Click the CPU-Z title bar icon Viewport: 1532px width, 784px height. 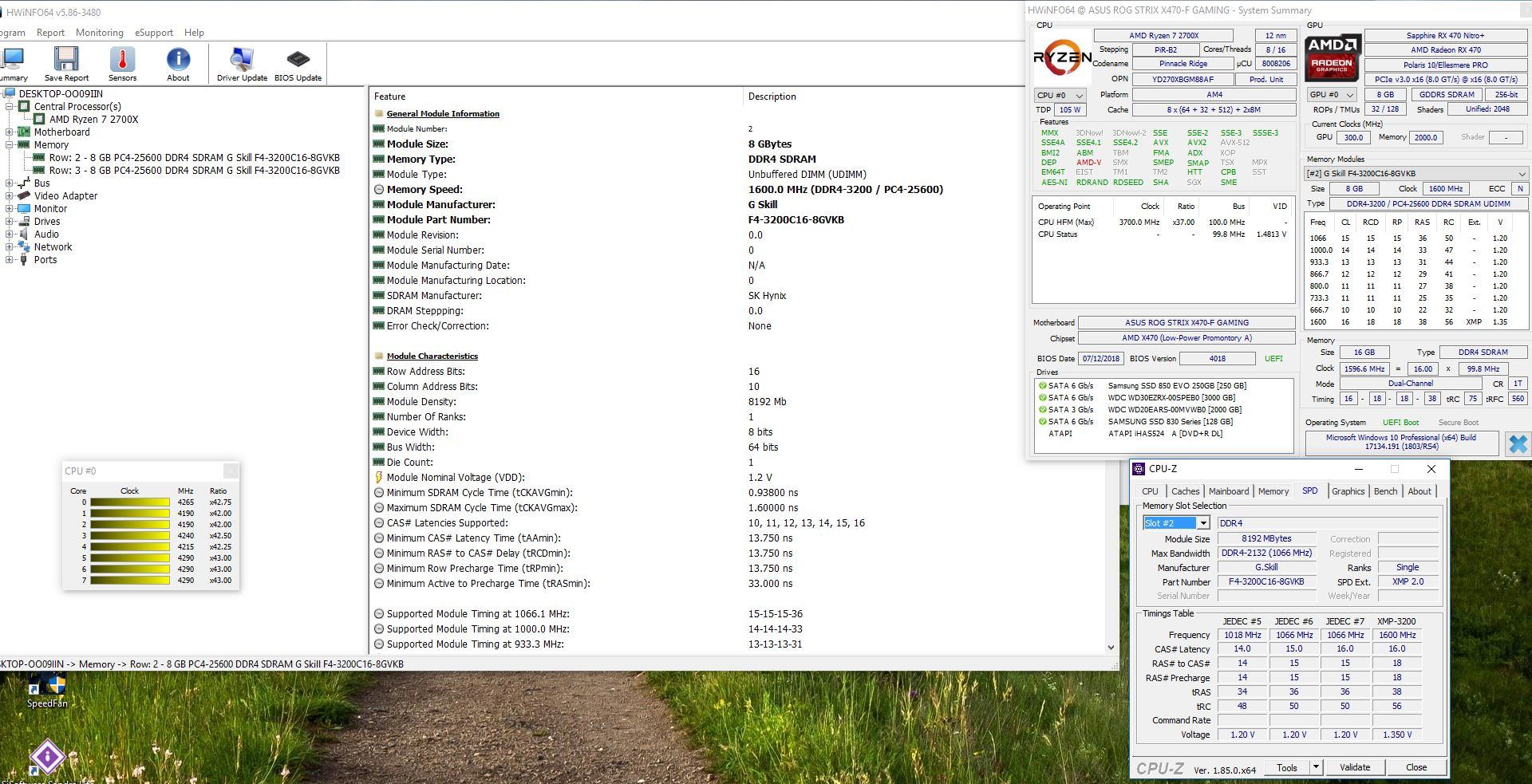[1139, 469]
